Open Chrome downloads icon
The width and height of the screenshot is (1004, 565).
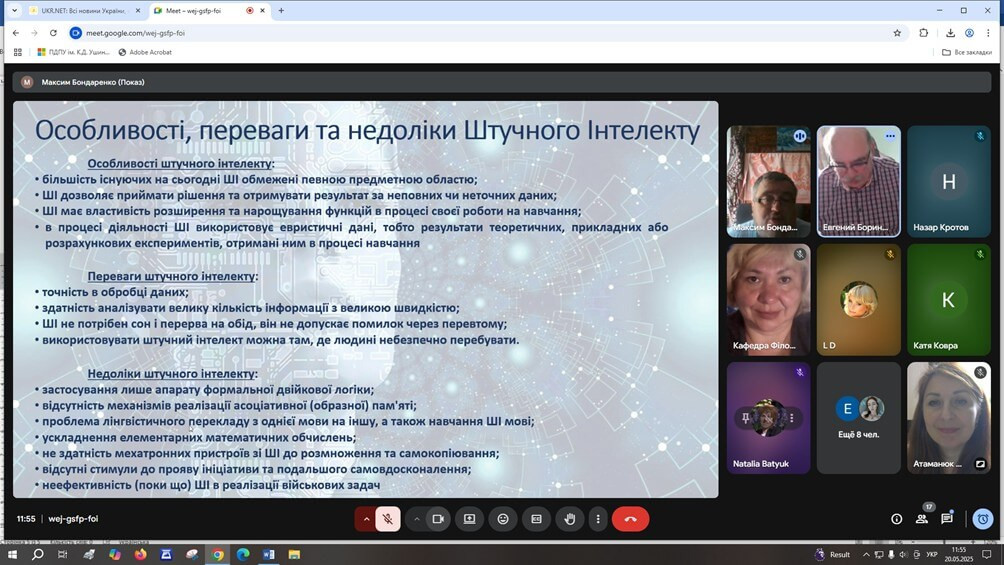click(x=950, y=33)
